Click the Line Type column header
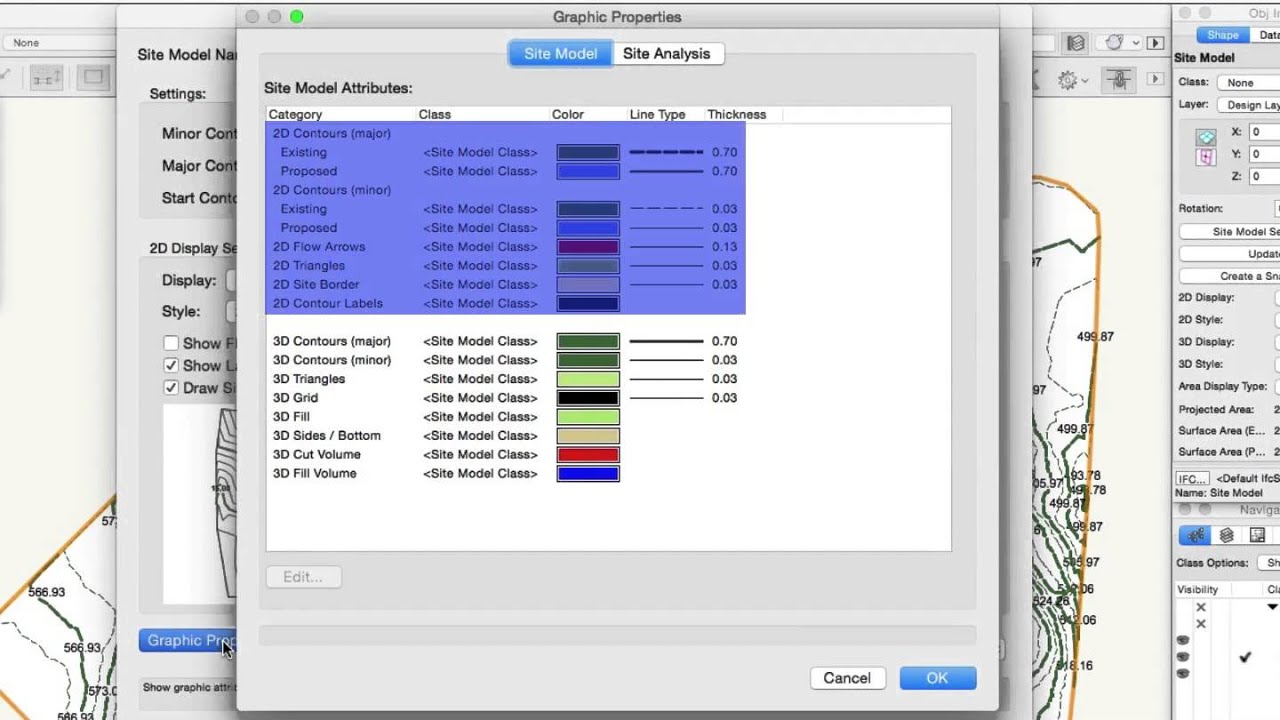This screenshot has height=720, width=1280. point(664,115)
